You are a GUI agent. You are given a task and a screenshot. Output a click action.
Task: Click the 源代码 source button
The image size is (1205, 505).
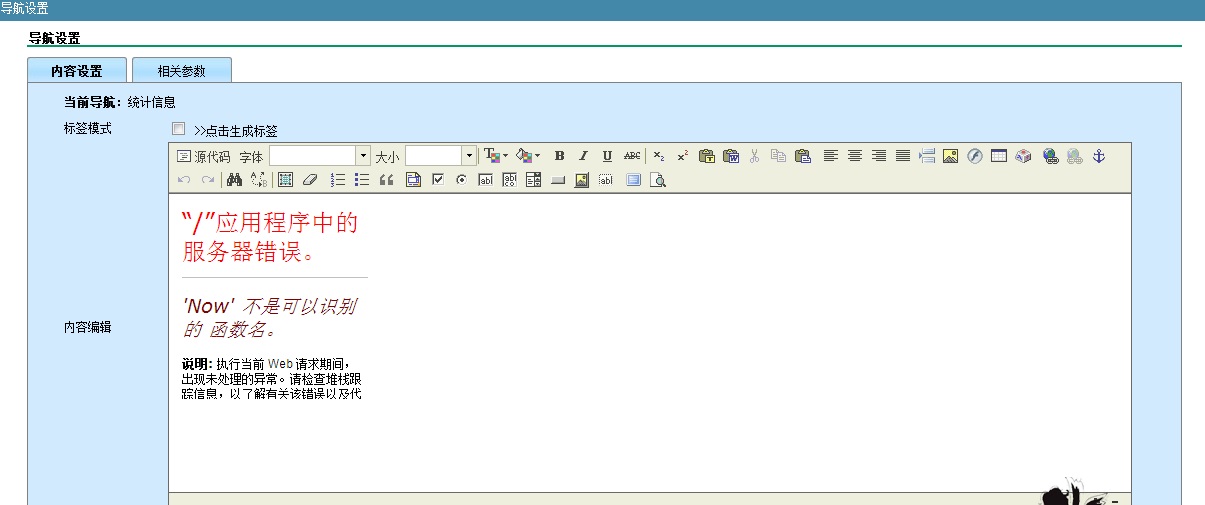(203, 156)
